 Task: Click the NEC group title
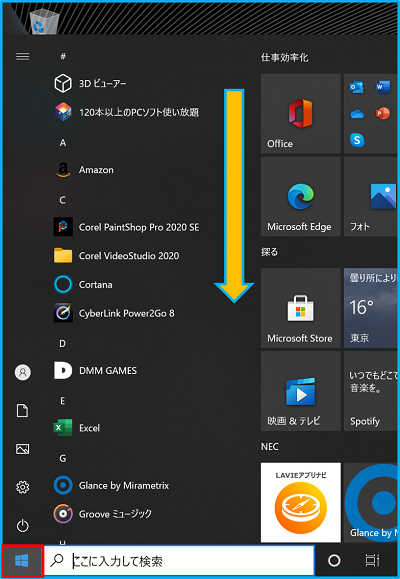pos(270,446)
